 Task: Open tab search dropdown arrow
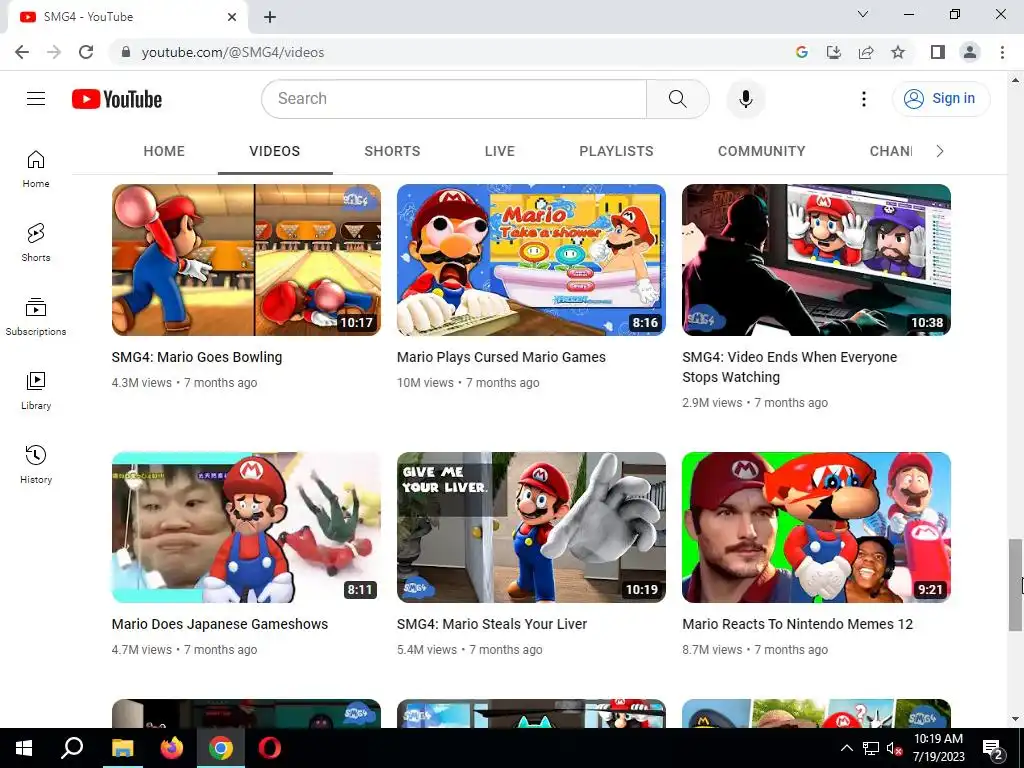pos(863,14)
